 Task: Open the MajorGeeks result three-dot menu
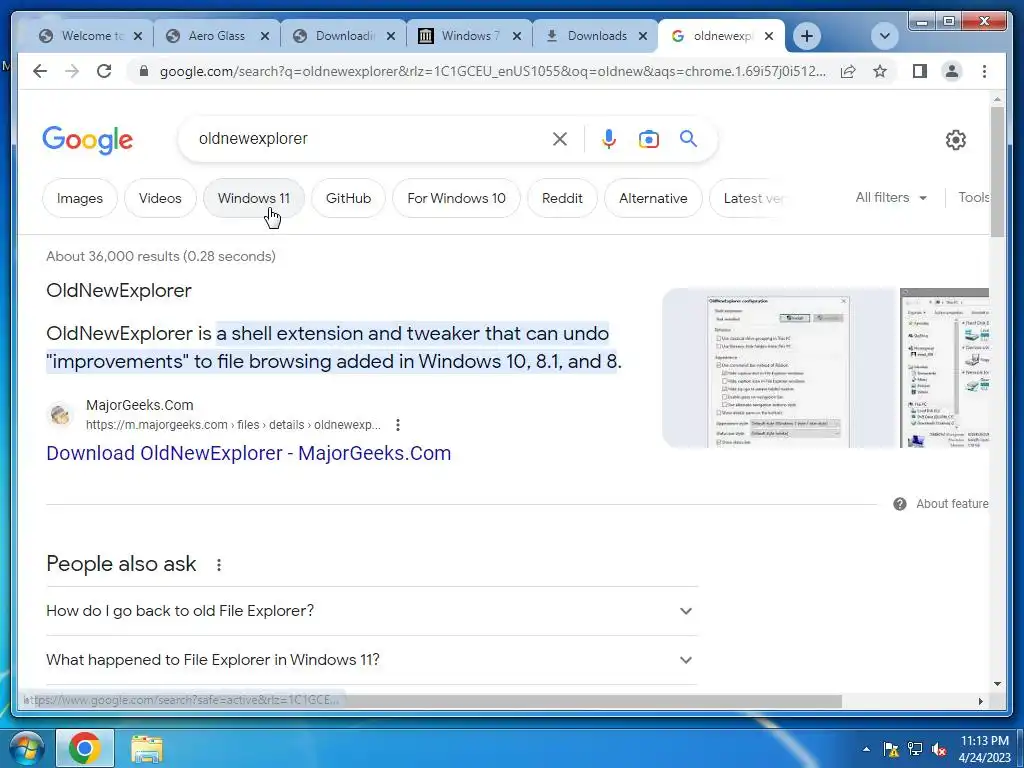click(x=398, y=425)
